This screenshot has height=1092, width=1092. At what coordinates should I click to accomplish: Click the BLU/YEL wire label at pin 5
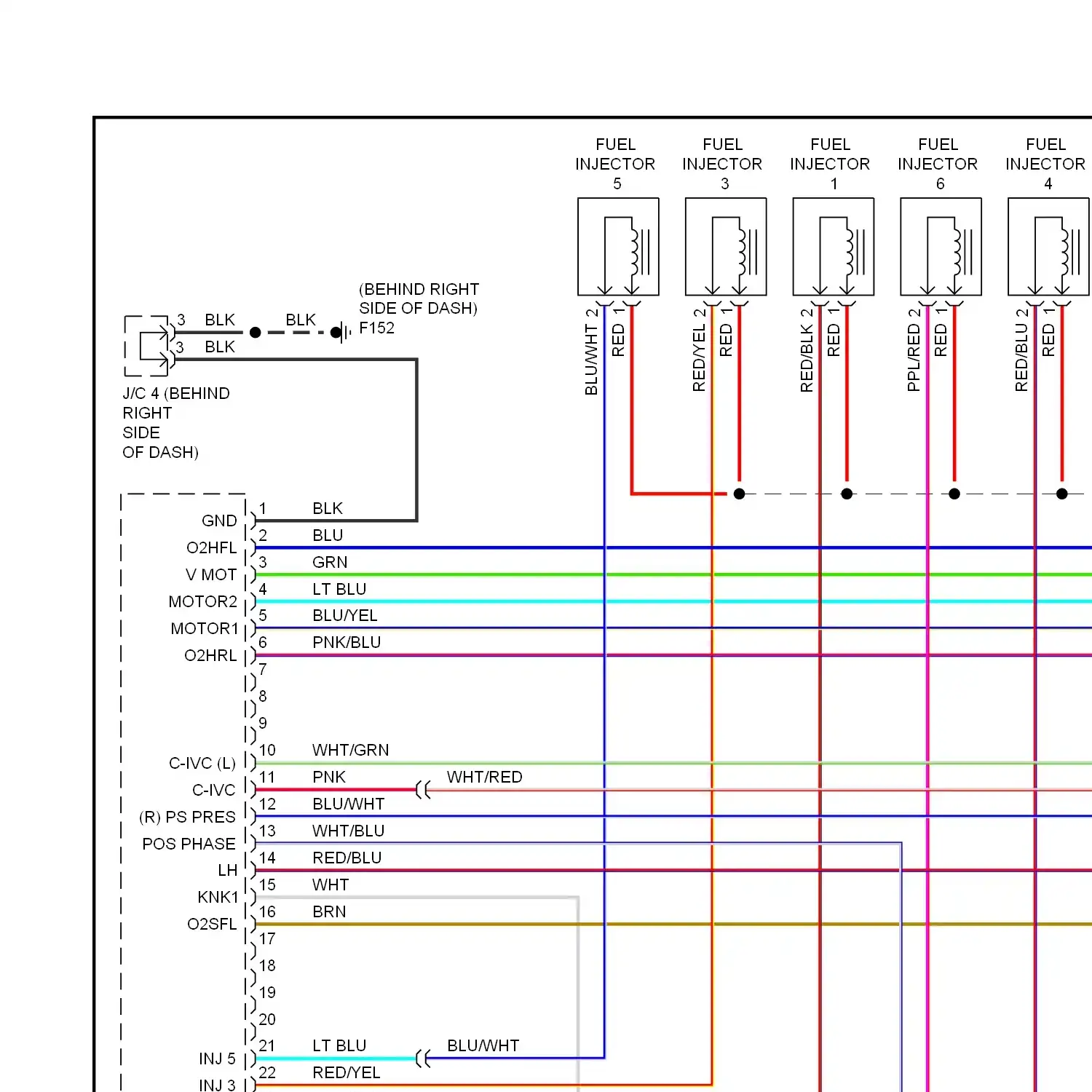pos(345,616)
